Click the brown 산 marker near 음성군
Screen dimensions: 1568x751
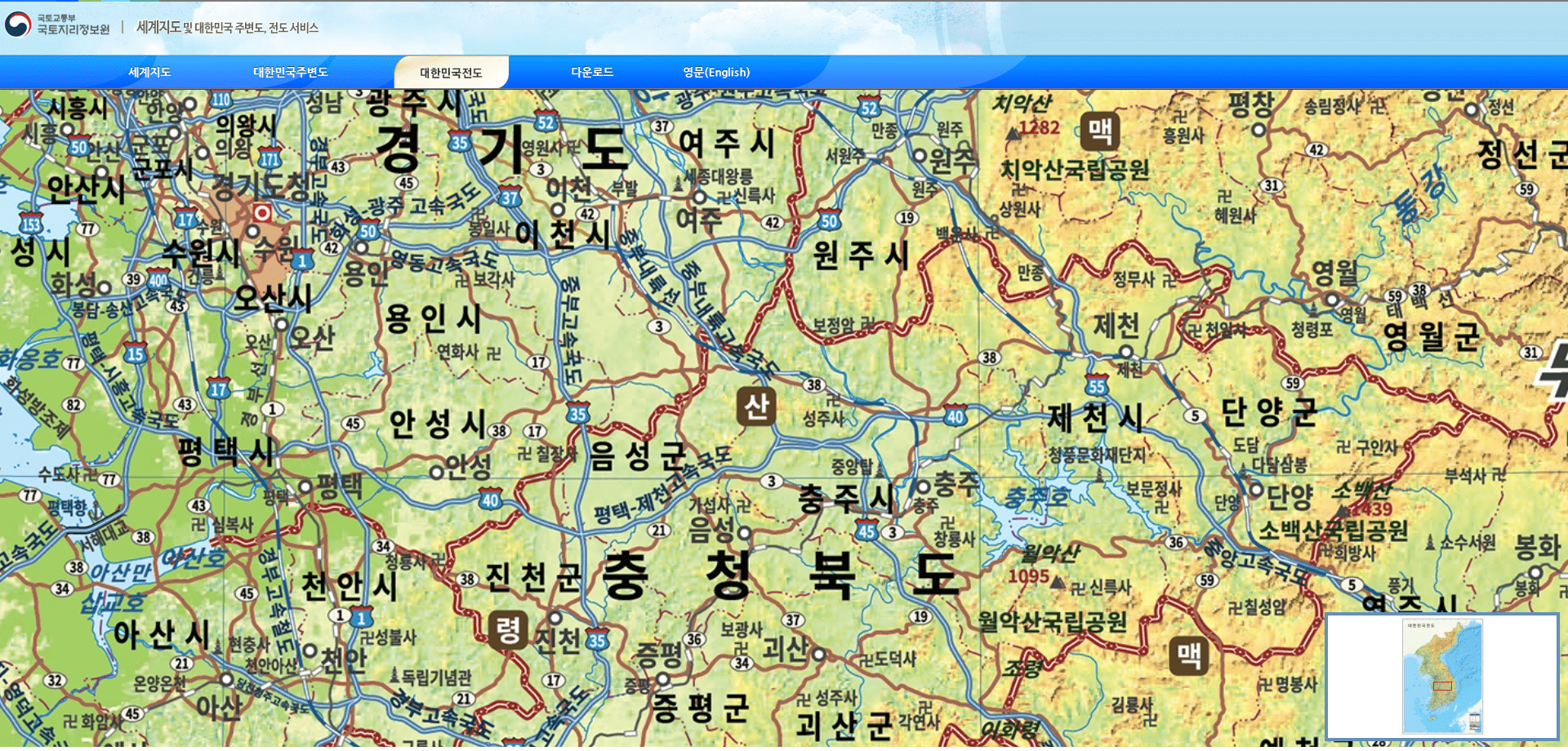coord(756,406)
